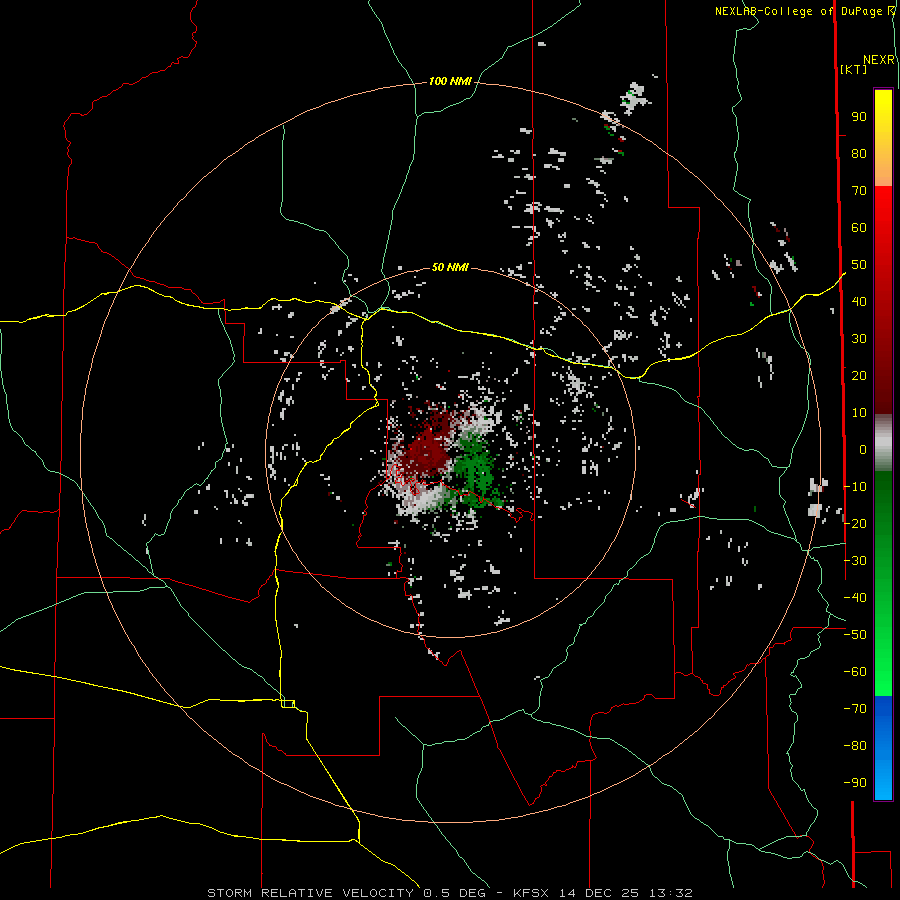Click the -40 value on velocity scale

coord(855,598)
